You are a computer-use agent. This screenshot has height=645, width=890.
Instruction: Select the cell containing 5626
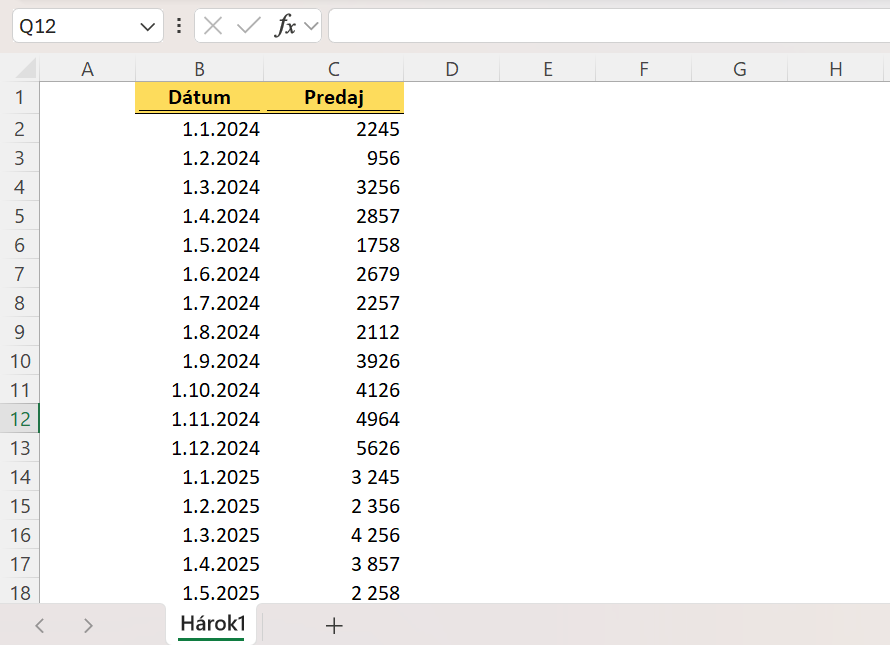pyautogui.click(x=333, y=448)
